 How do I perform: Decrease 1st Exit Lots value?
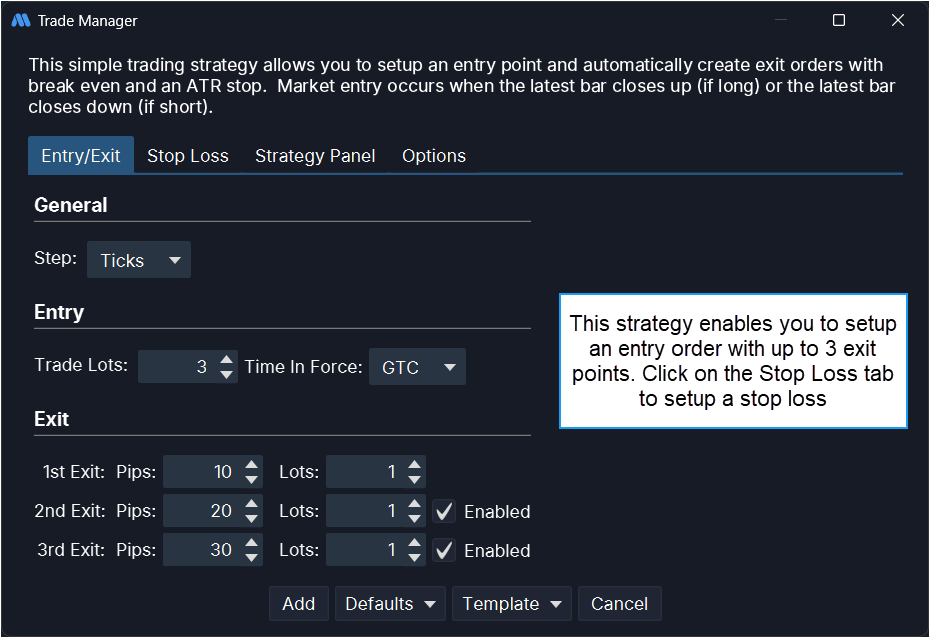tap(415, 479)
